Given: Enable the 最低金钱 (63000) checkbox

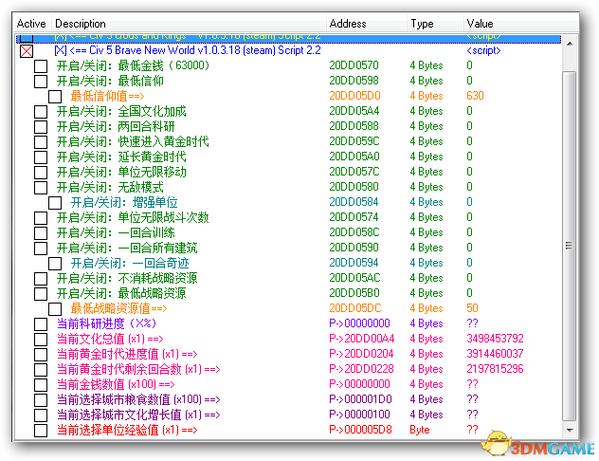Looking at the screenshot, I should tap(40, 66).
